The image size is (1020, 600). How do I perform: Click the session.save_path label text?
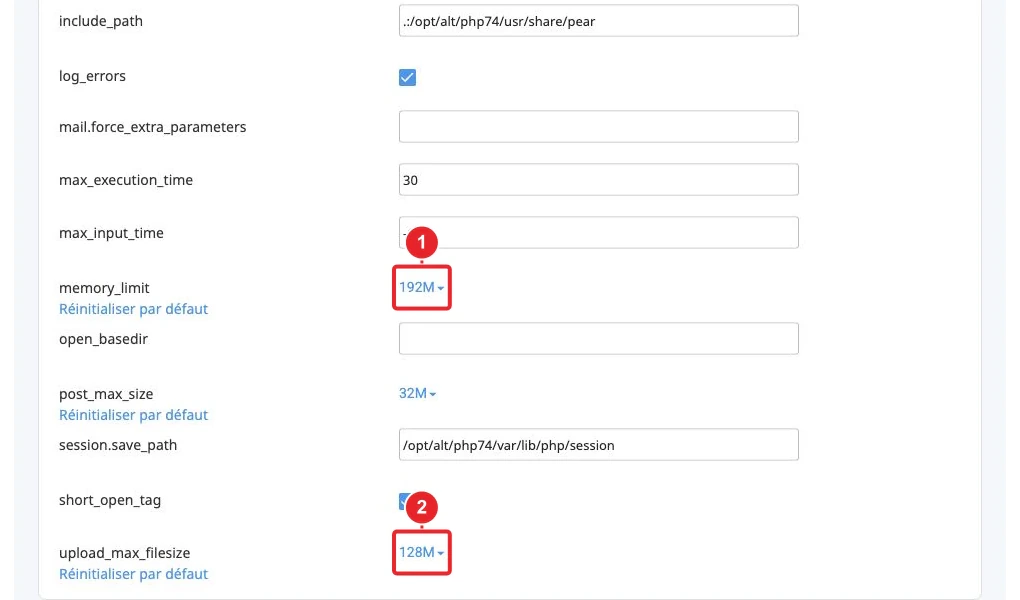click(x=118, y=445)
